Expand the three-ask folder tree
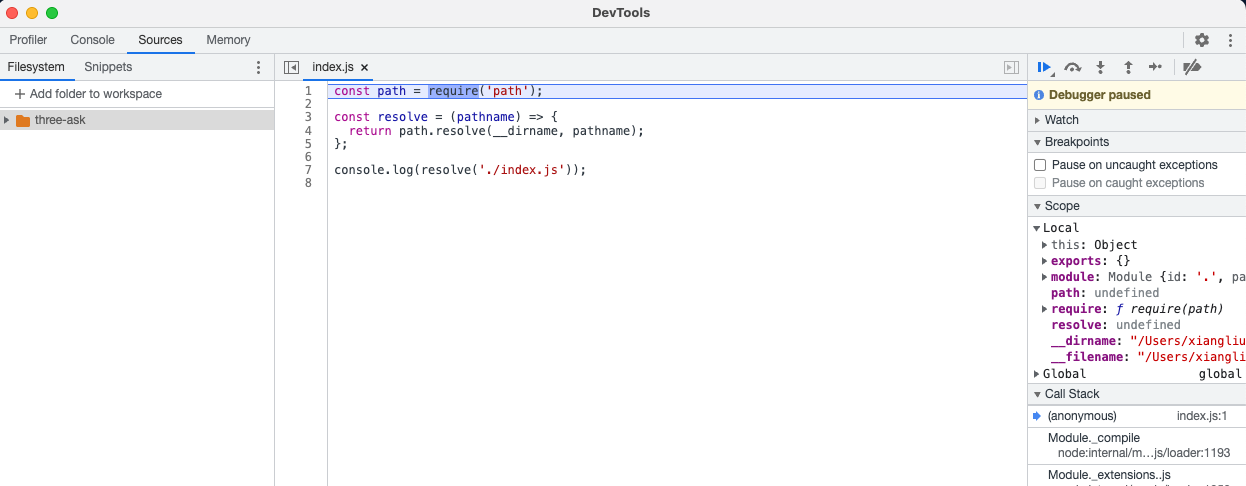This screenshot has height=486, width=1246. click(7, 120)
